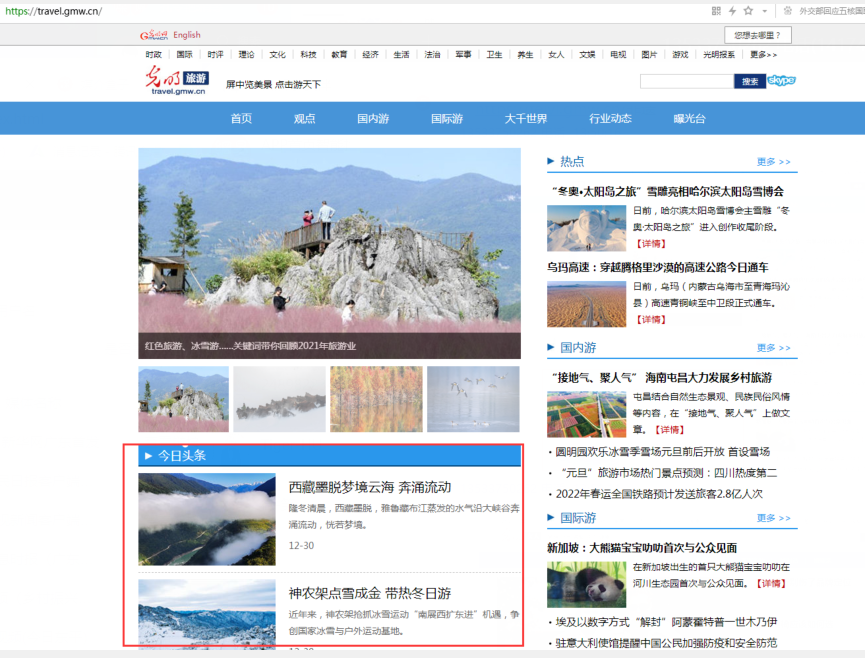The height and width of the screenshot is (658, 865).
Task: Go to 行业动态 tab in blue navigation
Action: tap(610, 119)
